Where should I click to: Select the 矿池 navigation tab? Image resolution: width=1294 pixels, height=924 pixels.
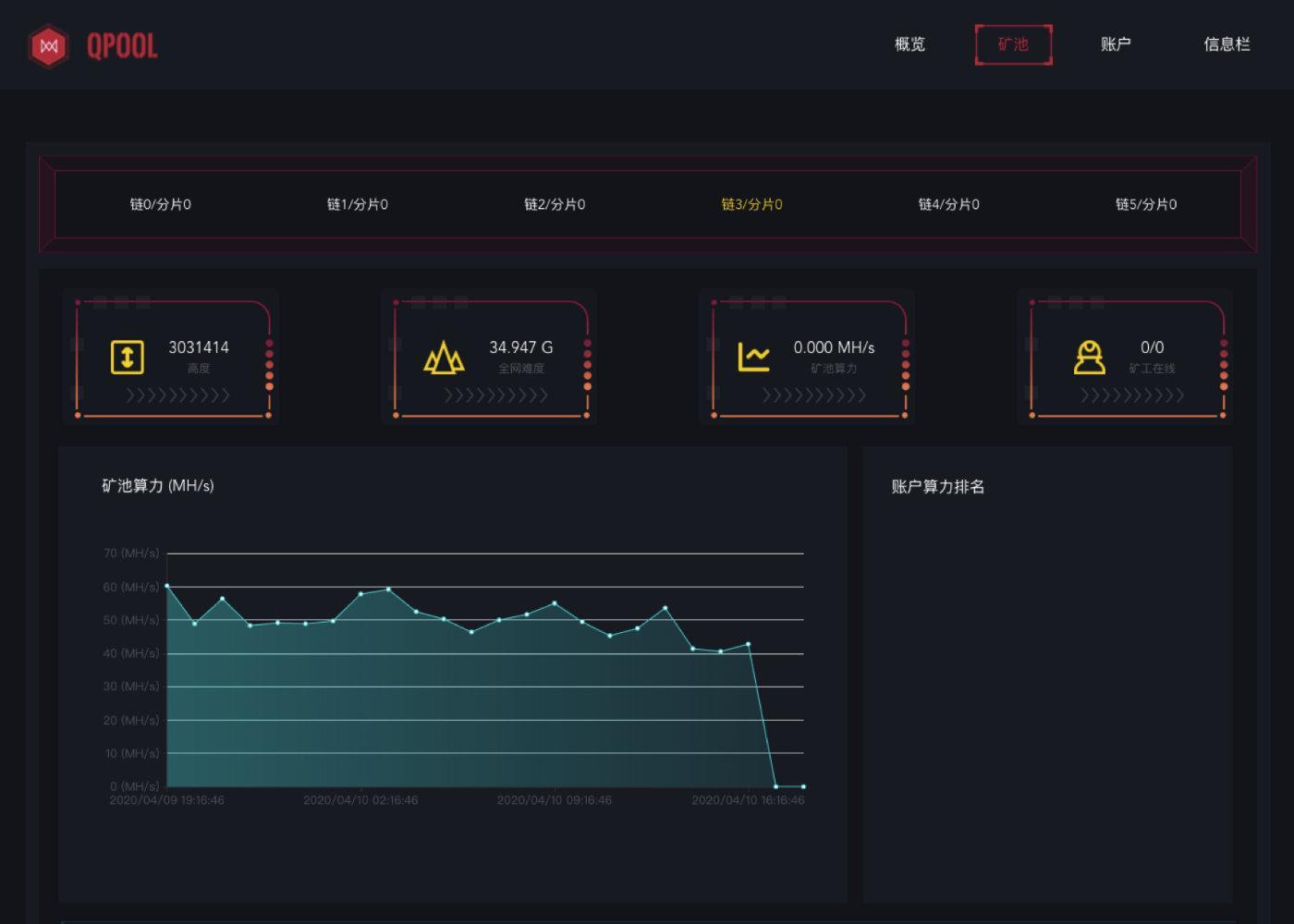point(1013,44)
